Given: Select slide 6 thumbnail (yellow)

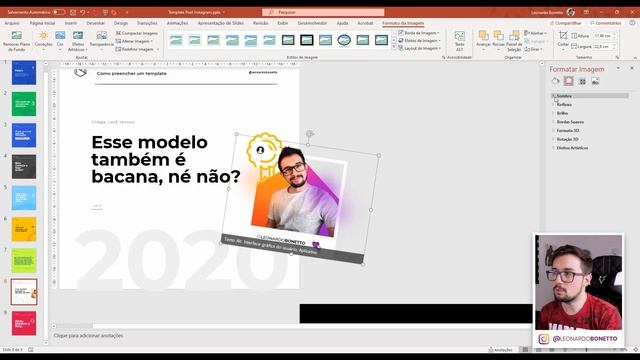Looking at the screenshot, I should click(x=24, y=229).
